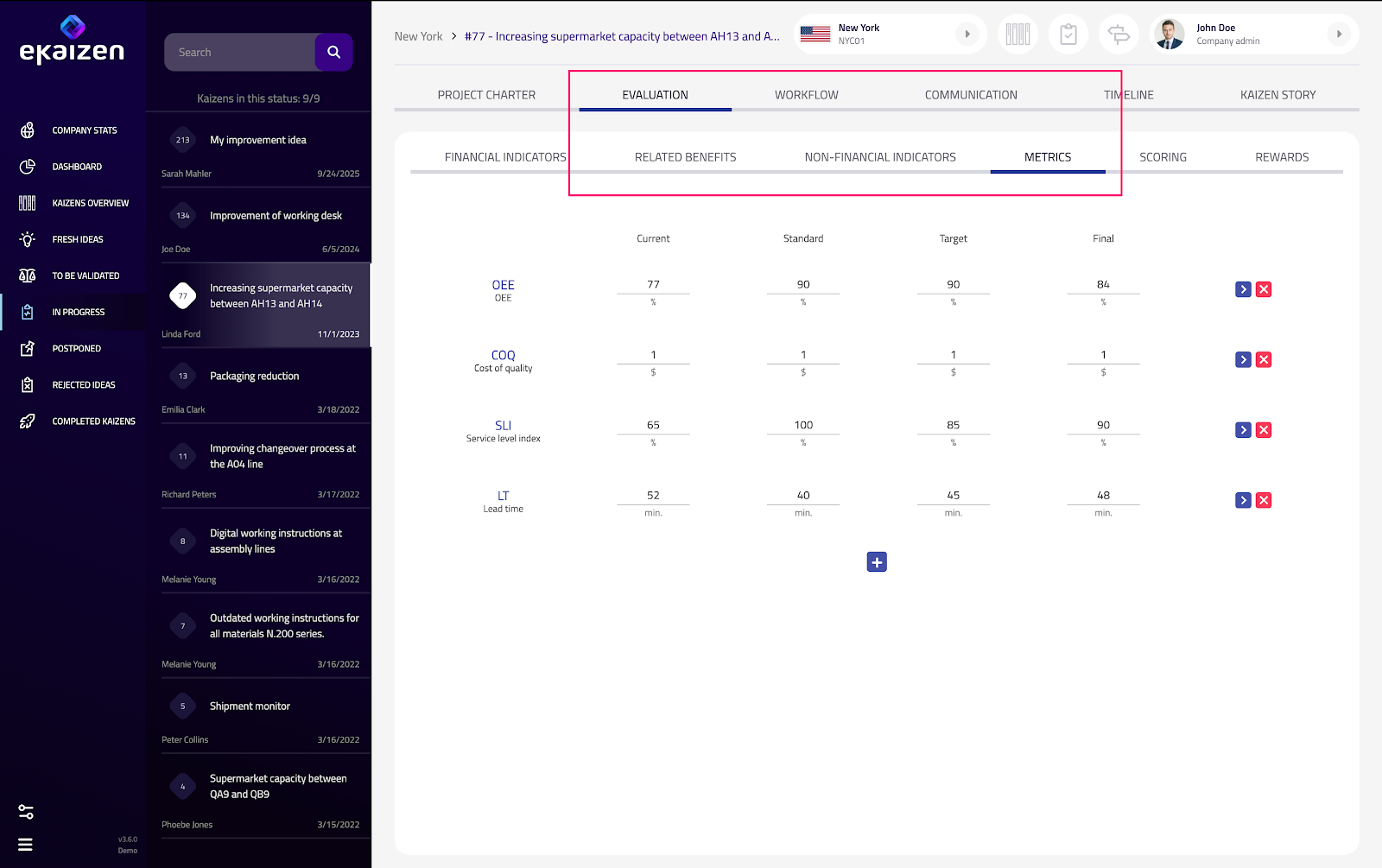Screen dimensions: 1382x868
Task: Open the SLI row arrow button
Action: pyautogui.click(x=1243, y=430)
